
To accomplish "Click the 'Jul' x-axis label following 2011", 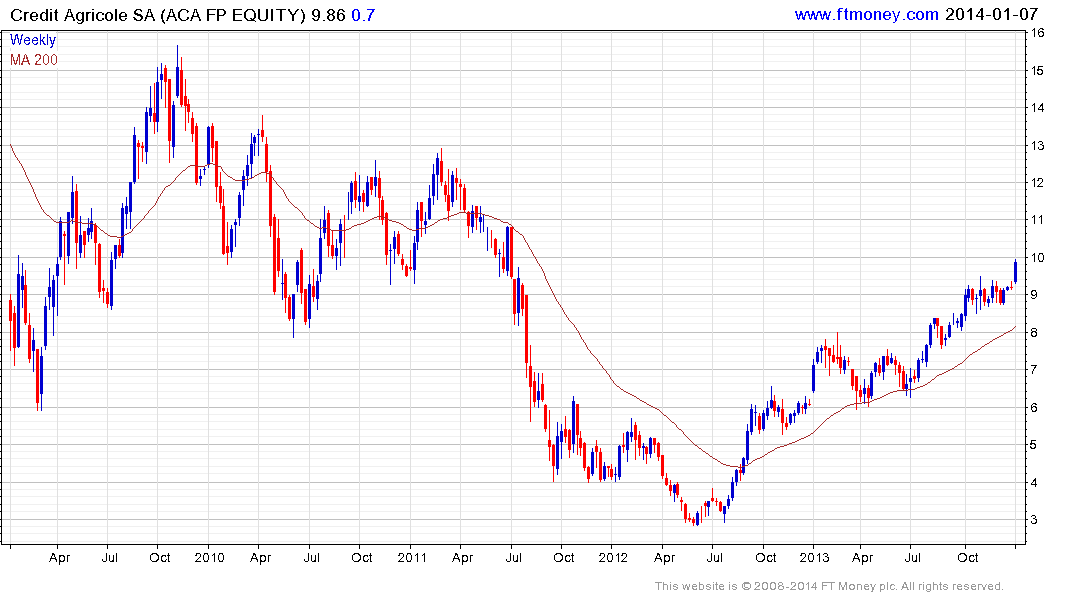I will coord(513,557).
